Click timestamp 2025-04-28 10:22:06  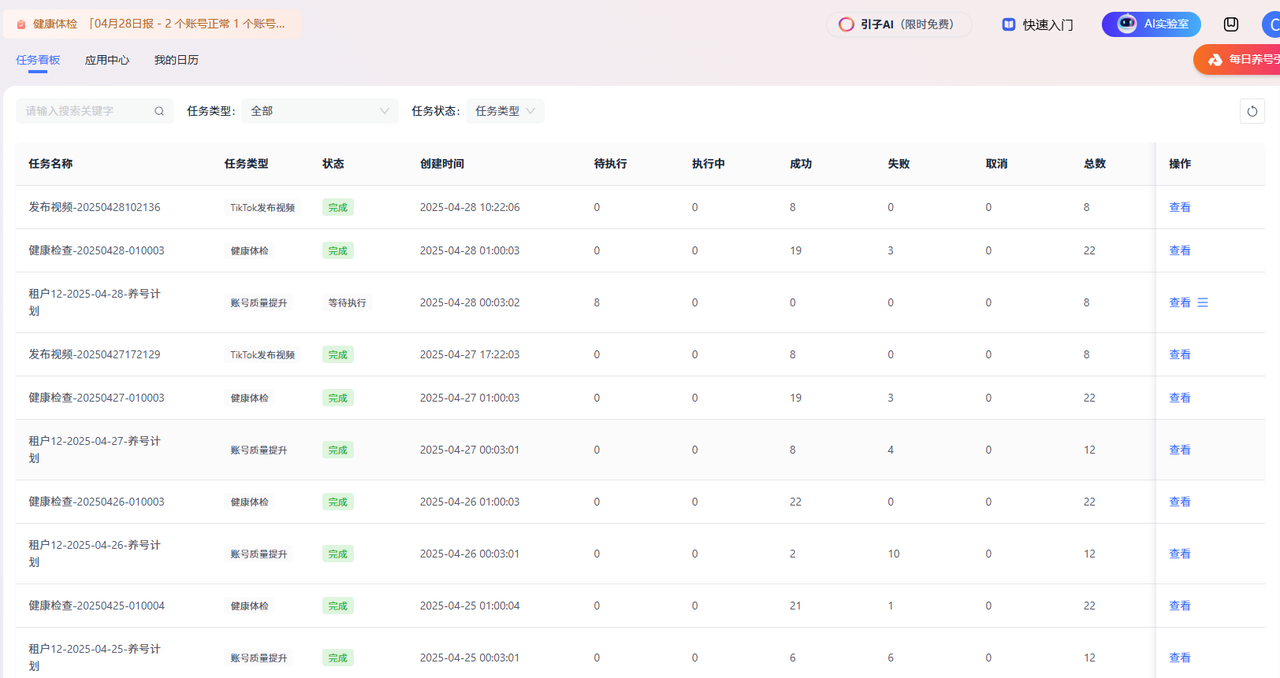pyautogui.click(x=470, y=207)
